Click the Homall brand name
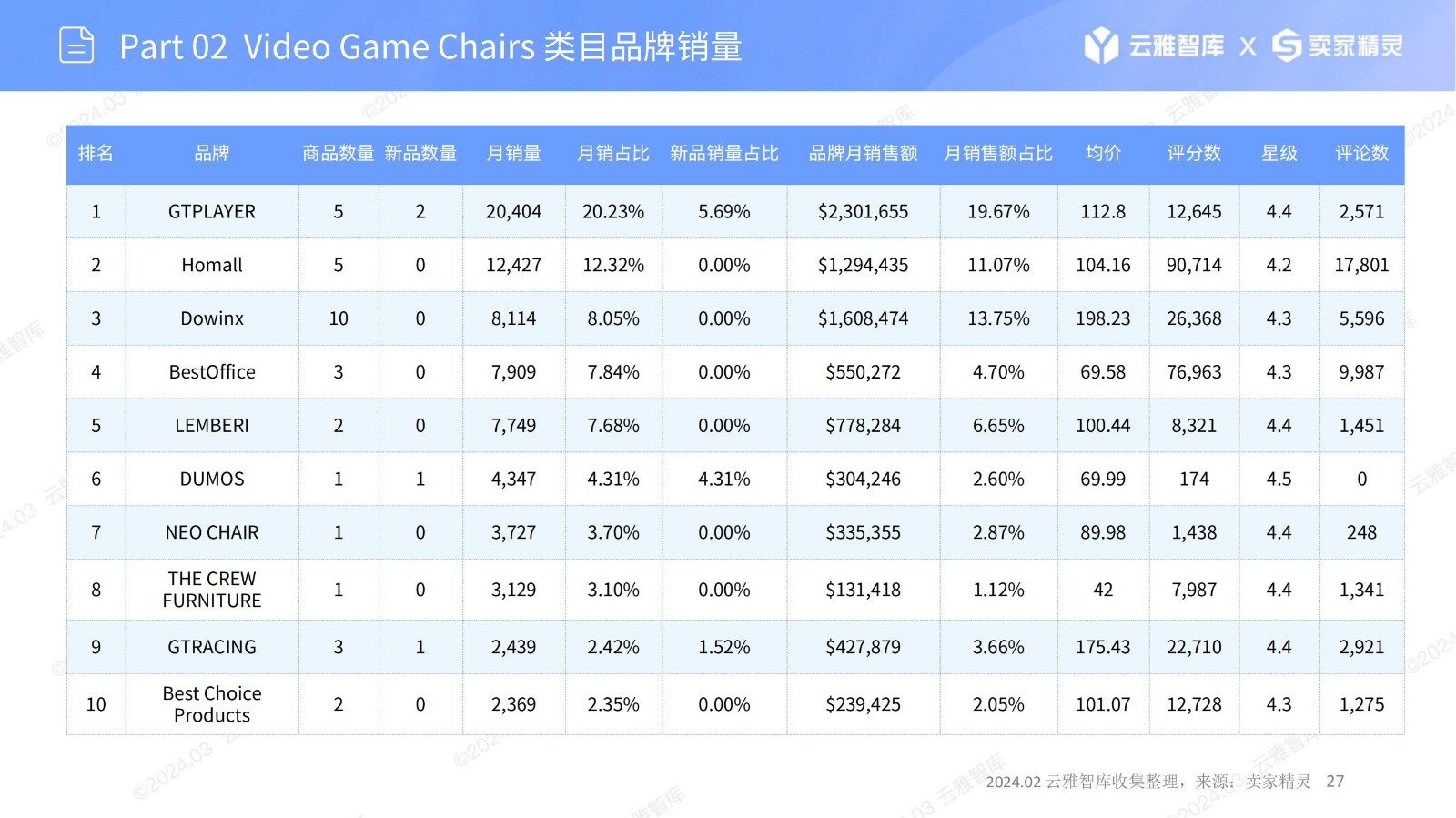Viewport: 1456px width, 818px height. pos(212,266)
